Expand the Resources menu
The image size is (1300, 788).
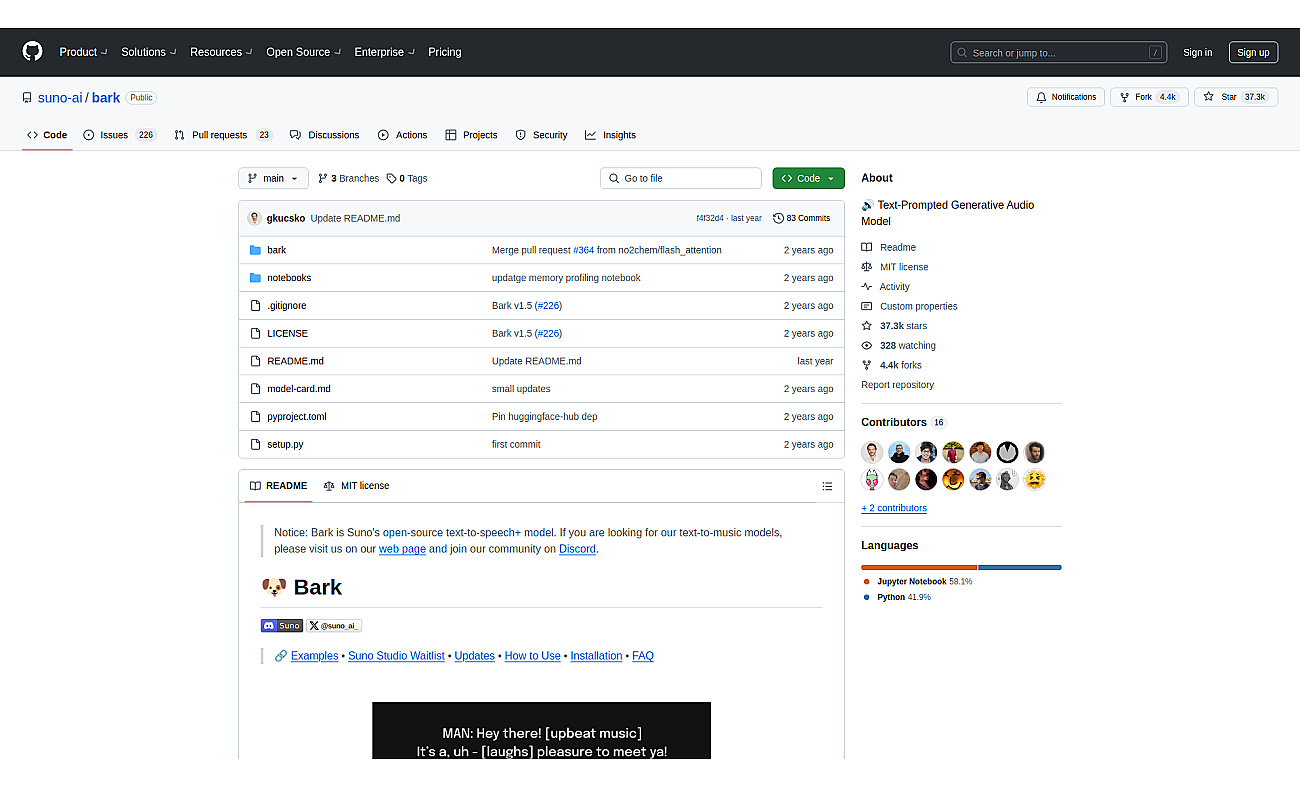(x=221, y=52)
